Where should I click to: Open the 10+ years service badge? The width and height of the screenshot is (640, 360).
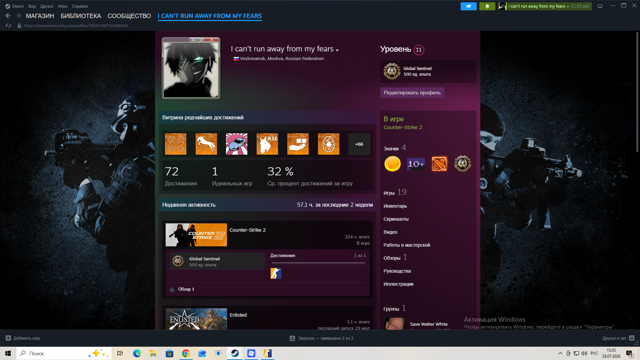click(x=416, y=164)
